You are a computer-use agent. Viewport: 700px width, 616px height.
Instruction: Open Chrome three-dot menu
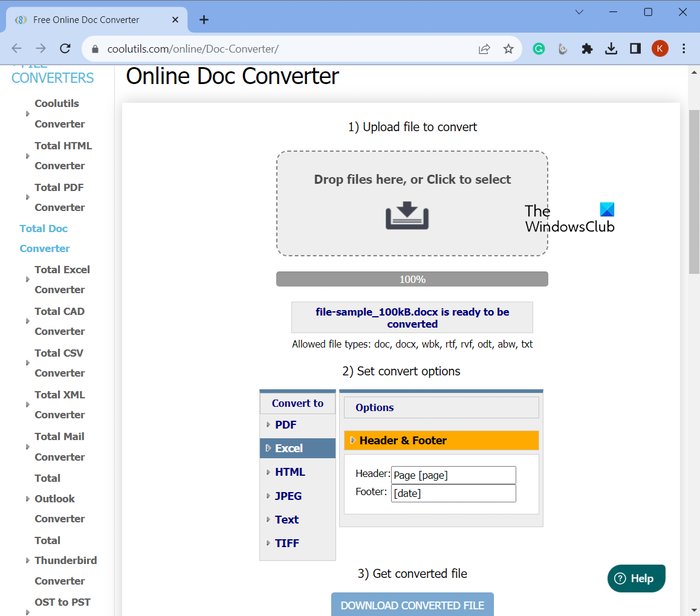coord(683,49)
